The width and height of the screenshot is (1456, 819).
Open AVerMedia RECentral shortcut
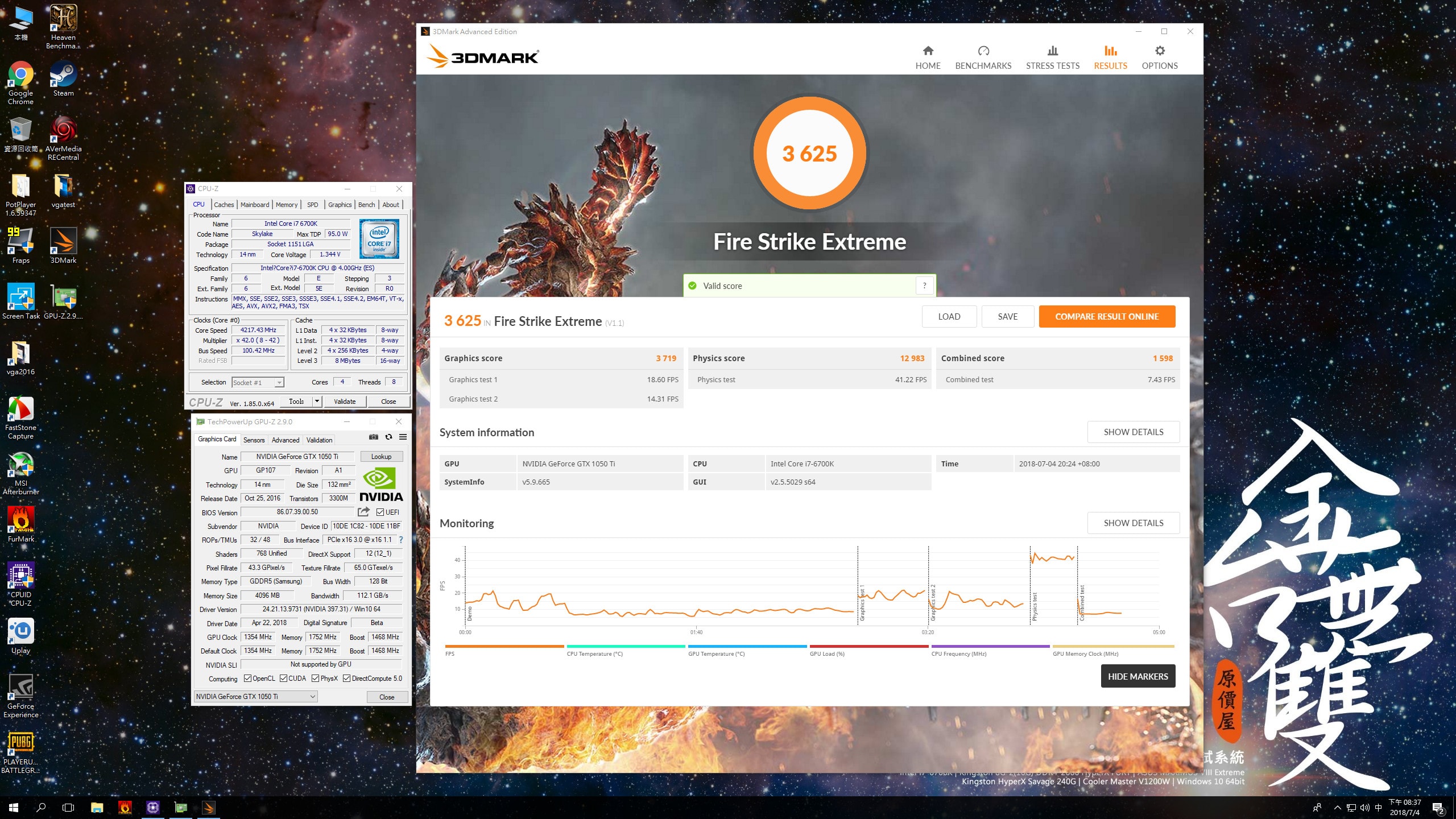(63, 139)
